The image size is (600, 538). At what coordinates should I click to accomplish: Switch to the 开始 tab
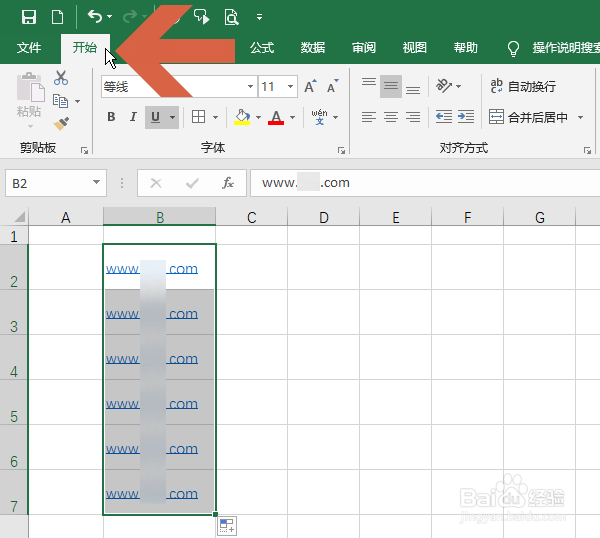pos(85,48)
